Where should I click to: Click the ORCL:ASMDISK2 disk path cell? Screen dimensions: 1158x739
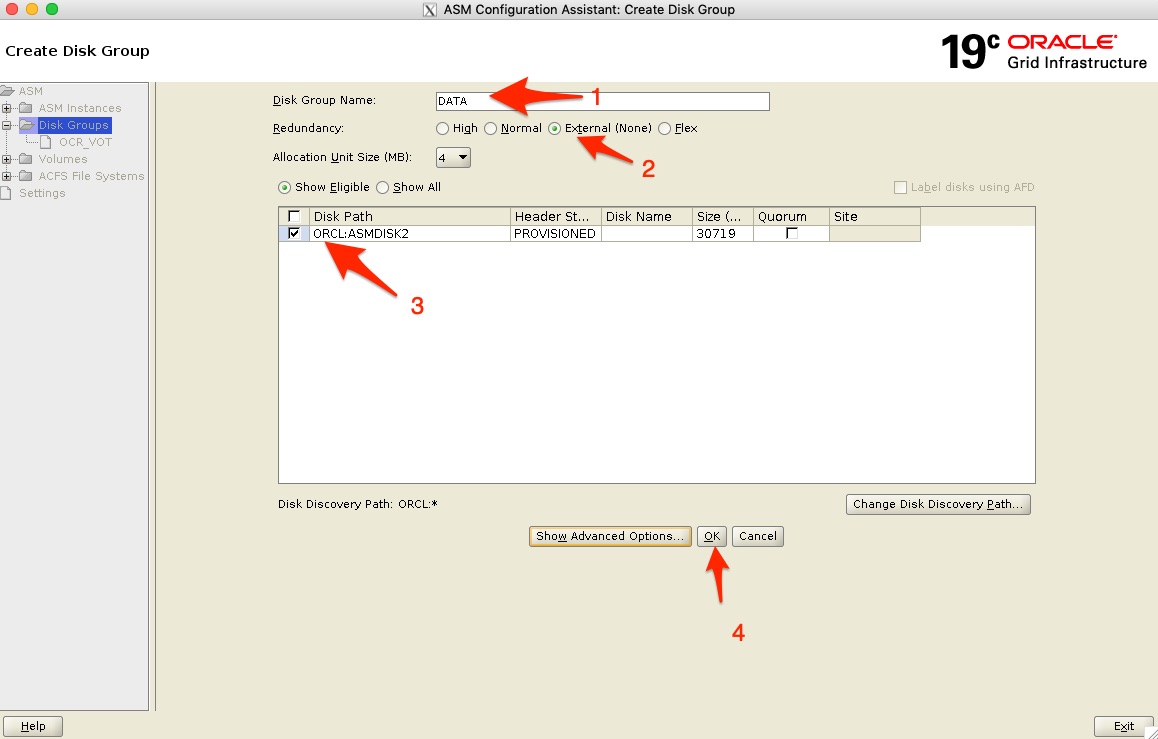tap(410, 233)
